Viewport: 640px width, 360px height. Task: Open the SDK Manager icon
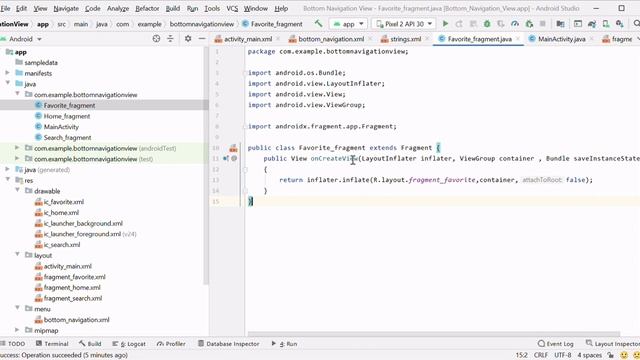620,24
